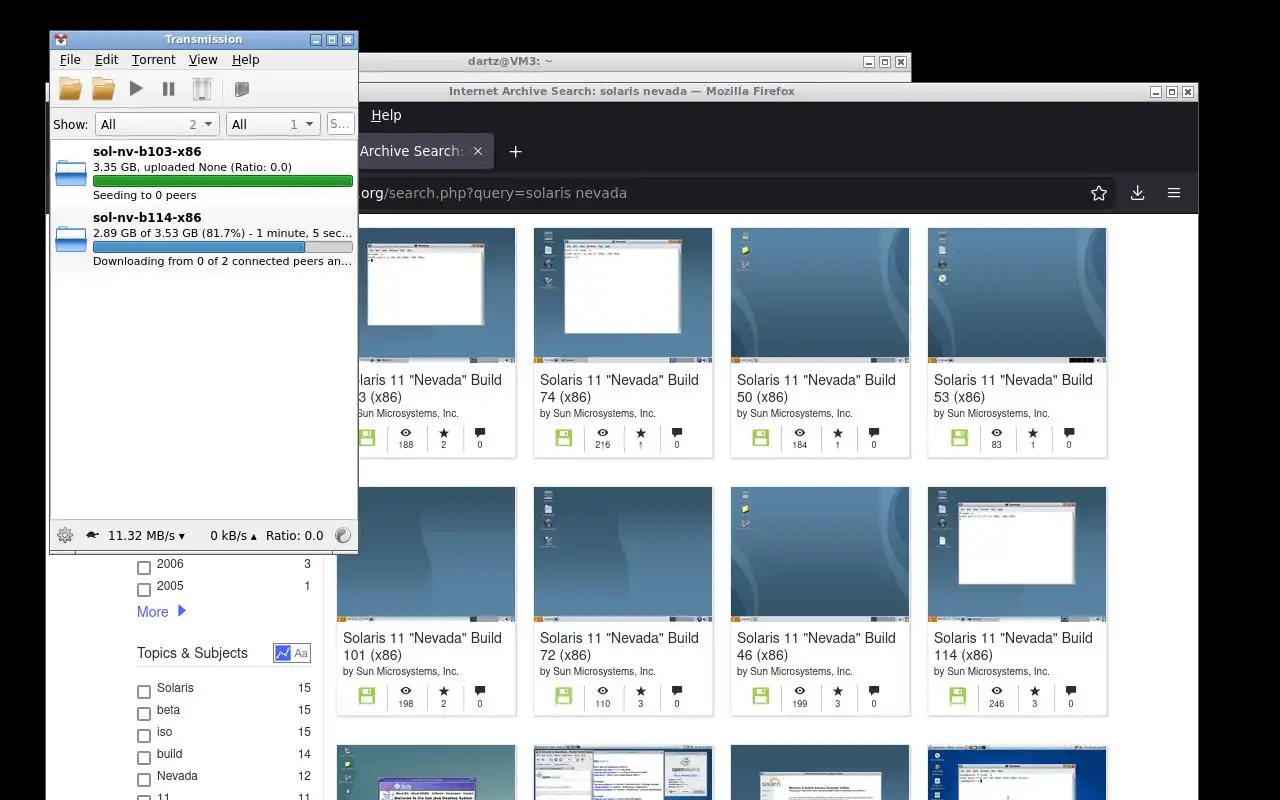
Task: Check the Nevada topic filter
Action: (x=144, y=779)
